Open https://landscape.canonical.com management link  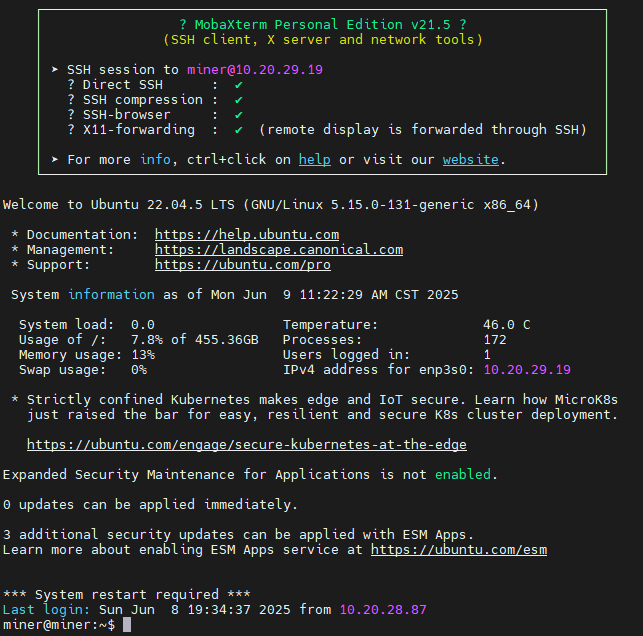279,250
